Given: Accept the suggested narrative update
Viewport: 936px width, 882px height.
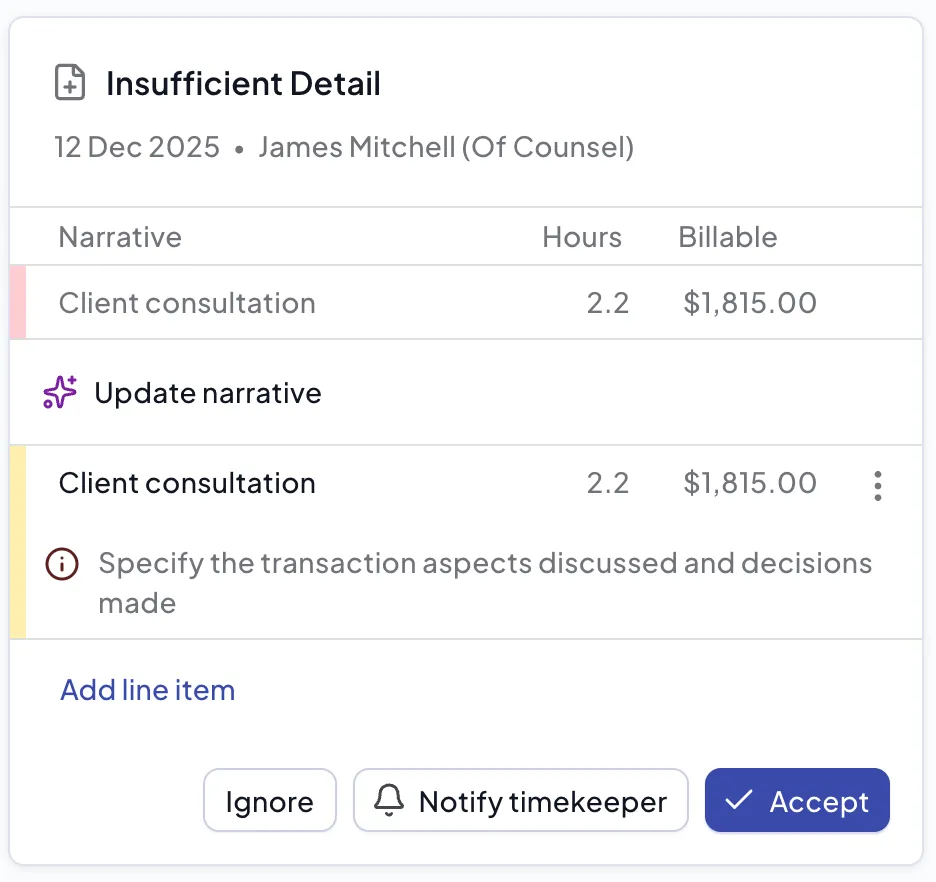Looking at the screenshot, I should click(x=797, y=801).
